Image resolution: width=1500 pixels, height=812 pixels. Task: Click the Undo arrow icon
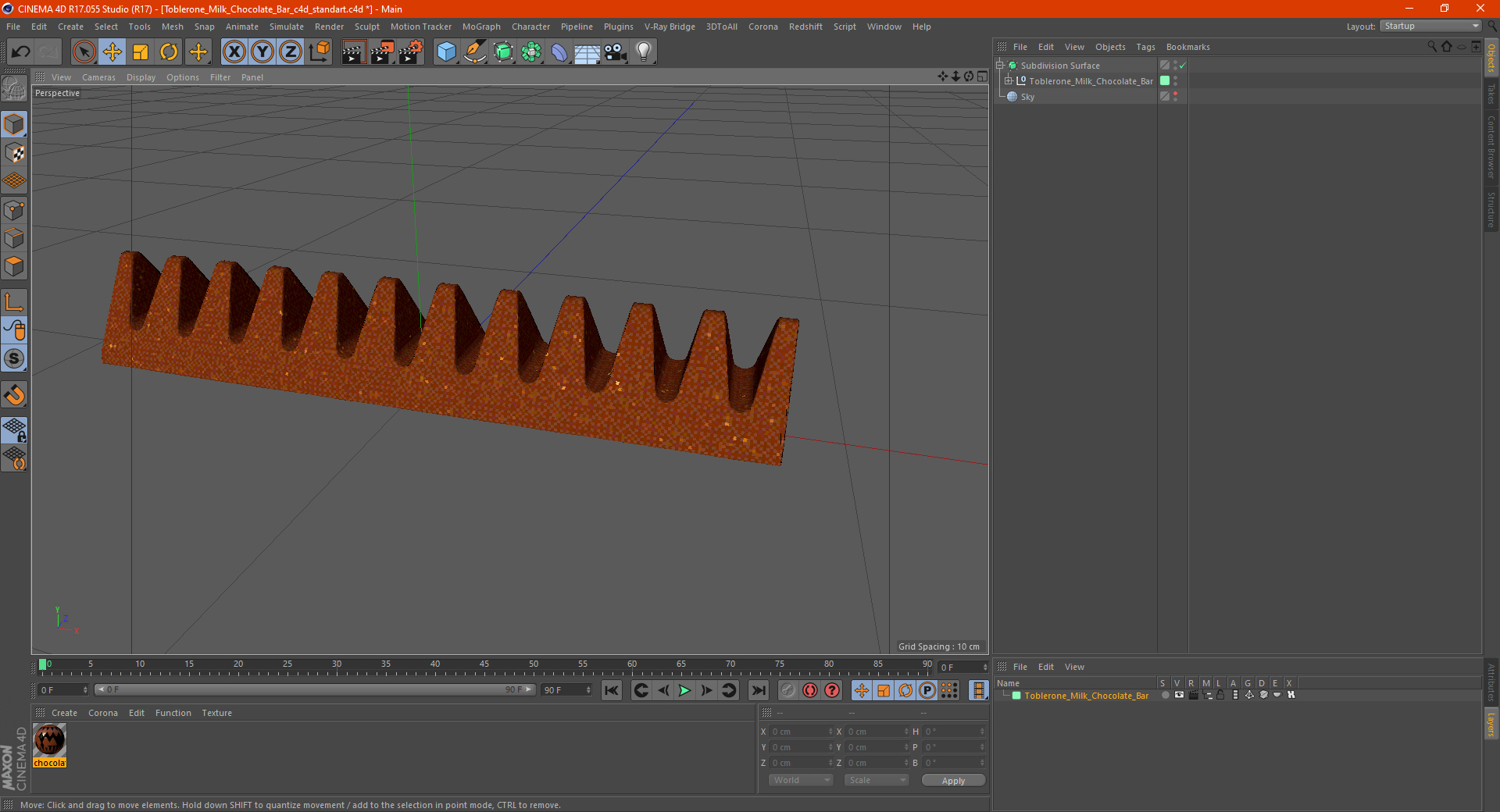coord(20,52)
